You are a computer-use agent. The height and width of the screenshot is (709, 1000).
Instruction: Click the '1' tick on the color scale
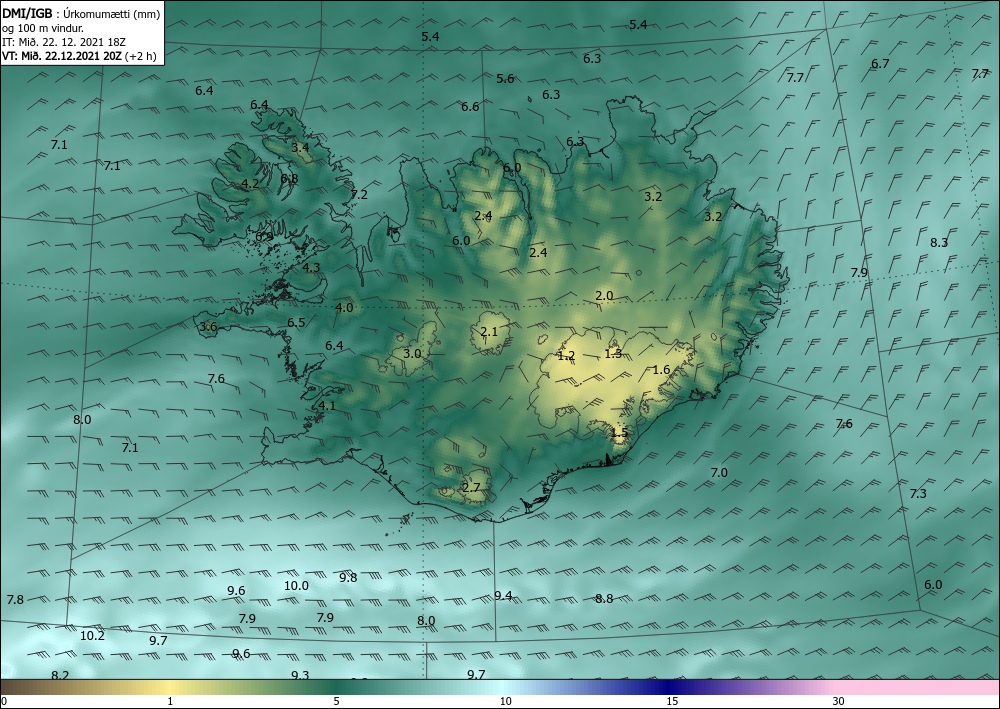pyautogui.click(x=170, y=701)
